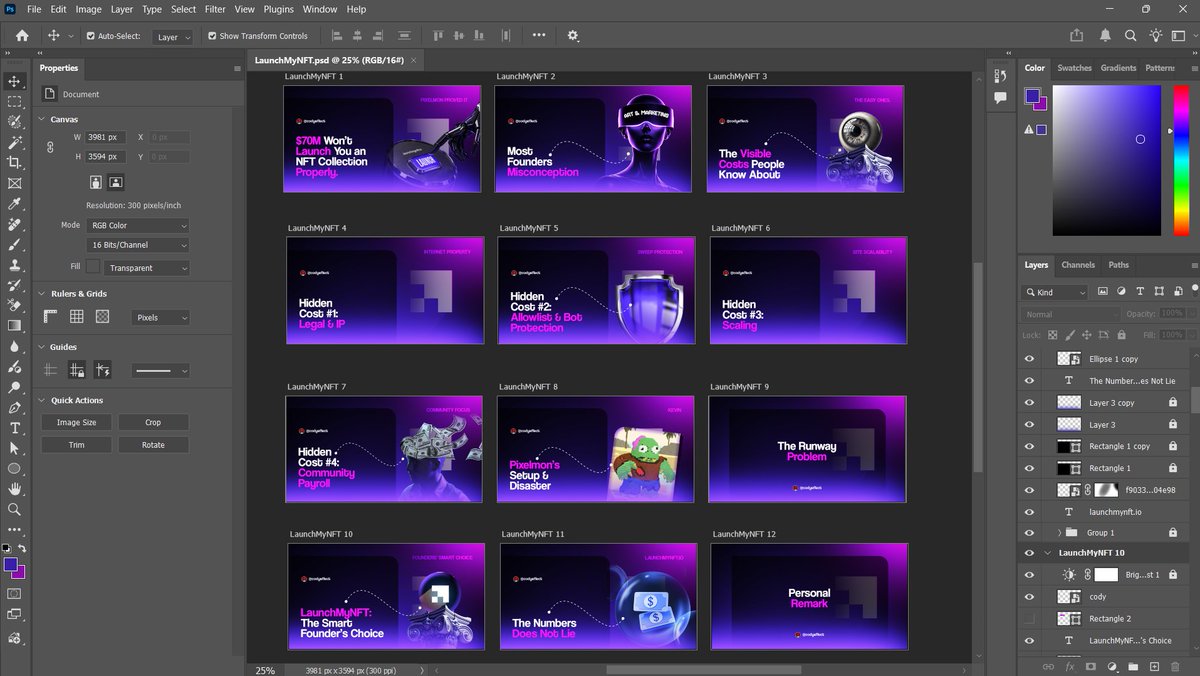1200x676 pixels.
Task: Click the delete layer trash icon
Action: pos(1175,666)
